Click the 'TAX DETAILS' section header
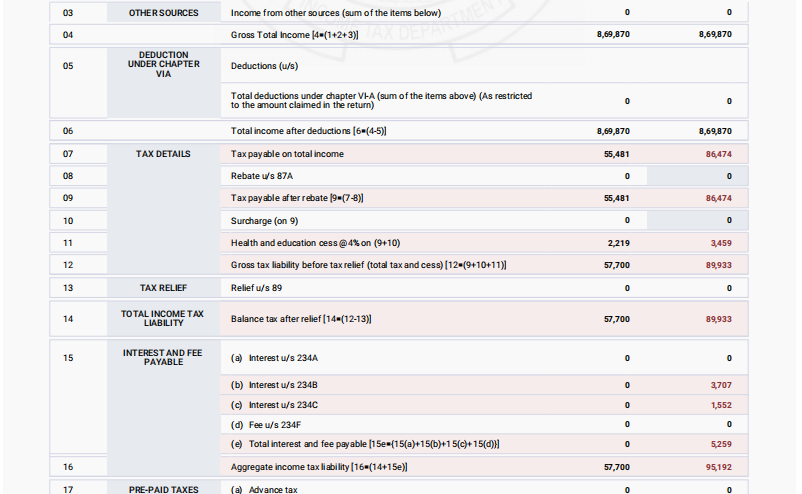Screen dimensions: 802x494 pyautogui.click(x=163, y=154)
